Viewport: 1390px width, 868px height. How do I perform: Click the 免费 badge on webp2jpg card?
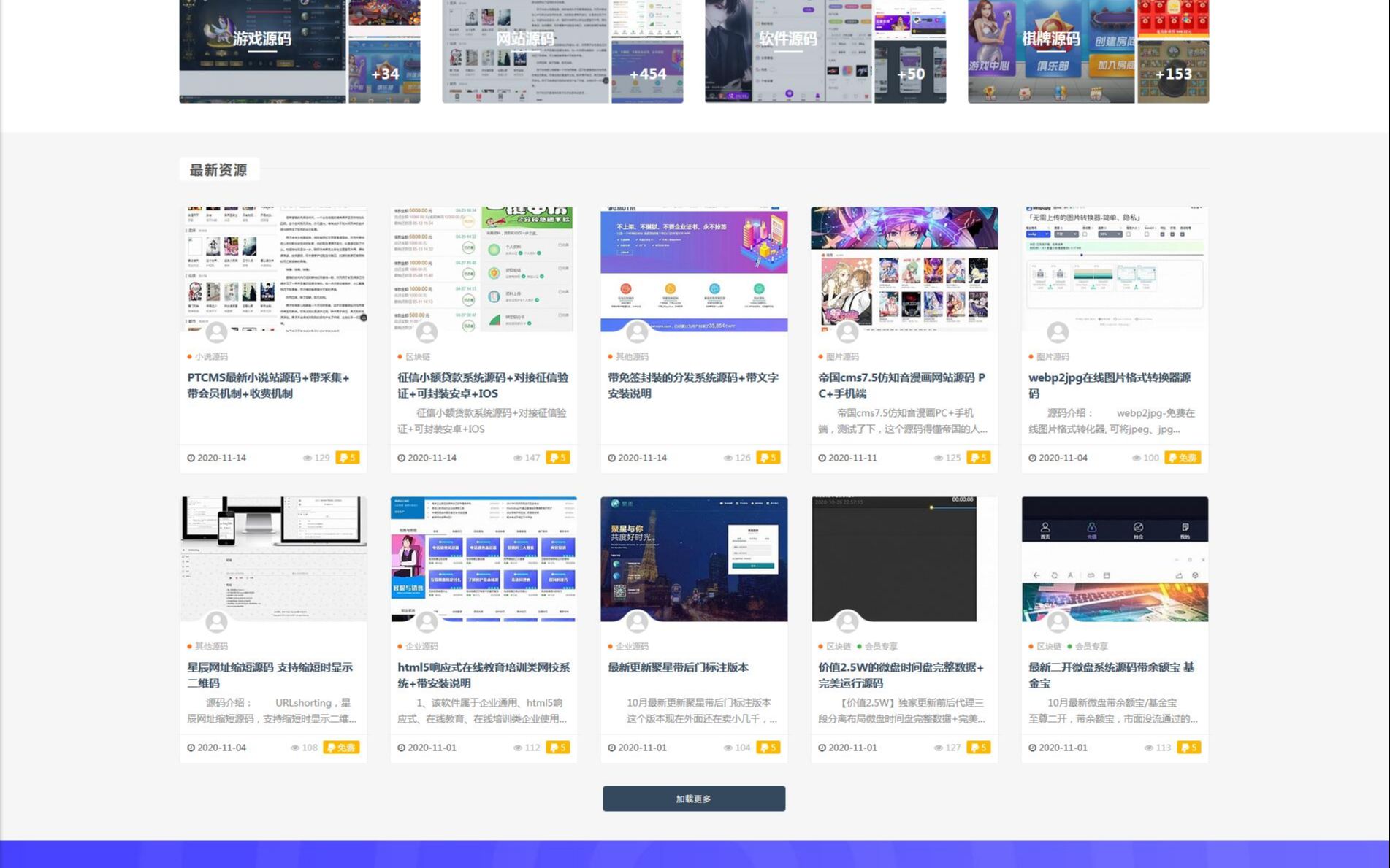[x=1183, y=458]
